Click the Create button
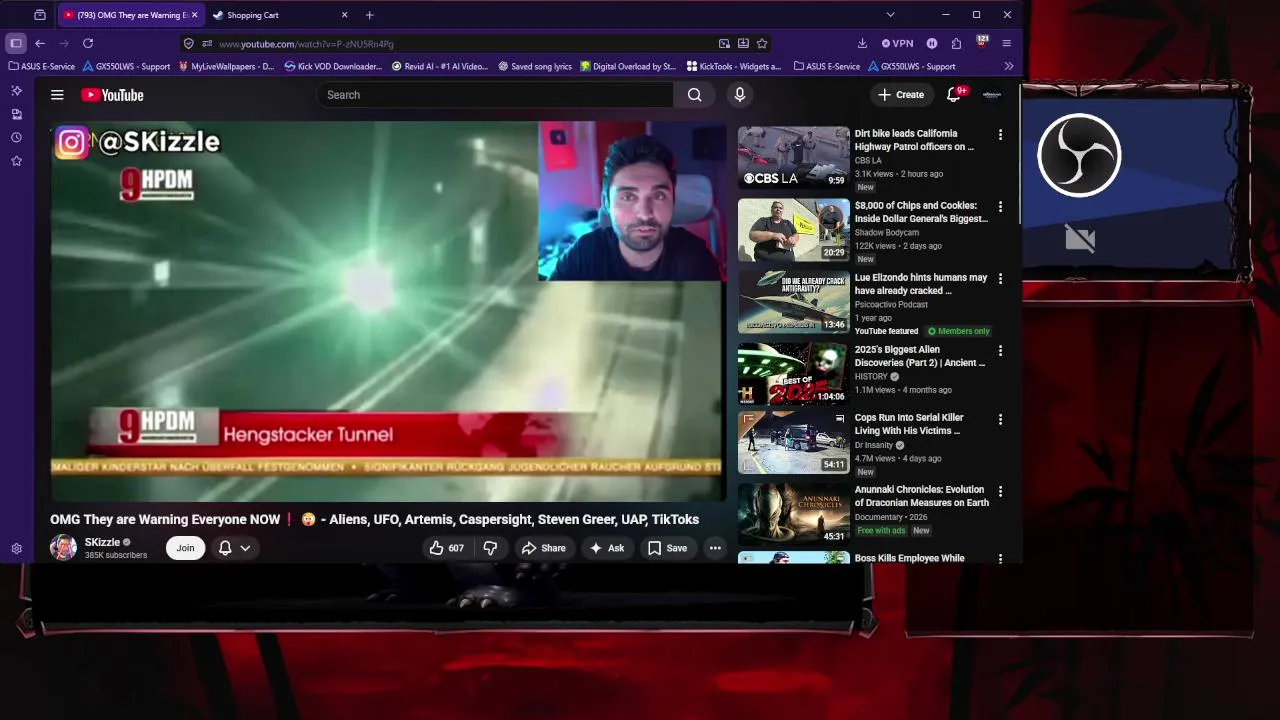 click(901, 95)
